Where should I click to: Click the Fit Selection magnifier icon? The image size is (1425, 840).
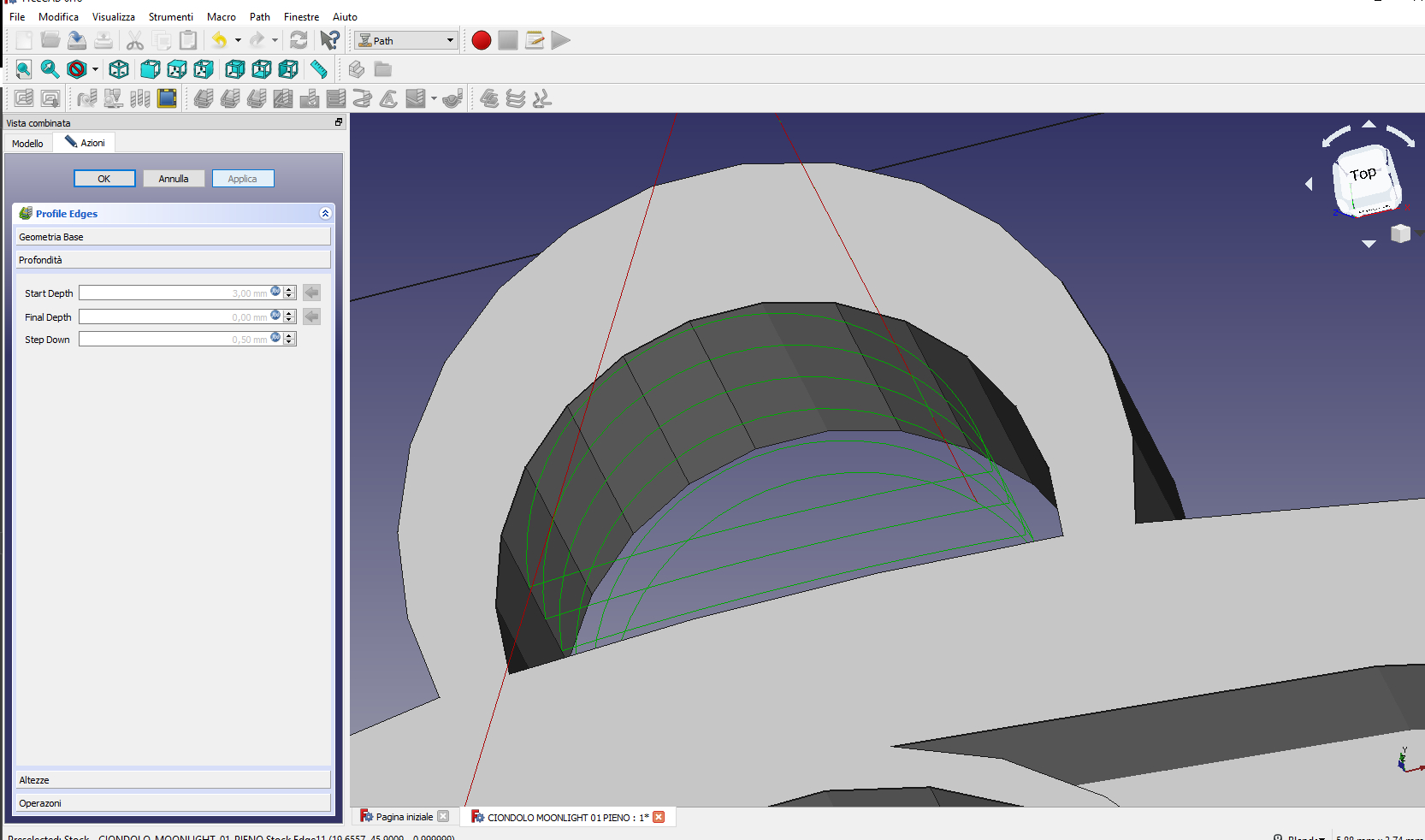click(x=50, y=69)
